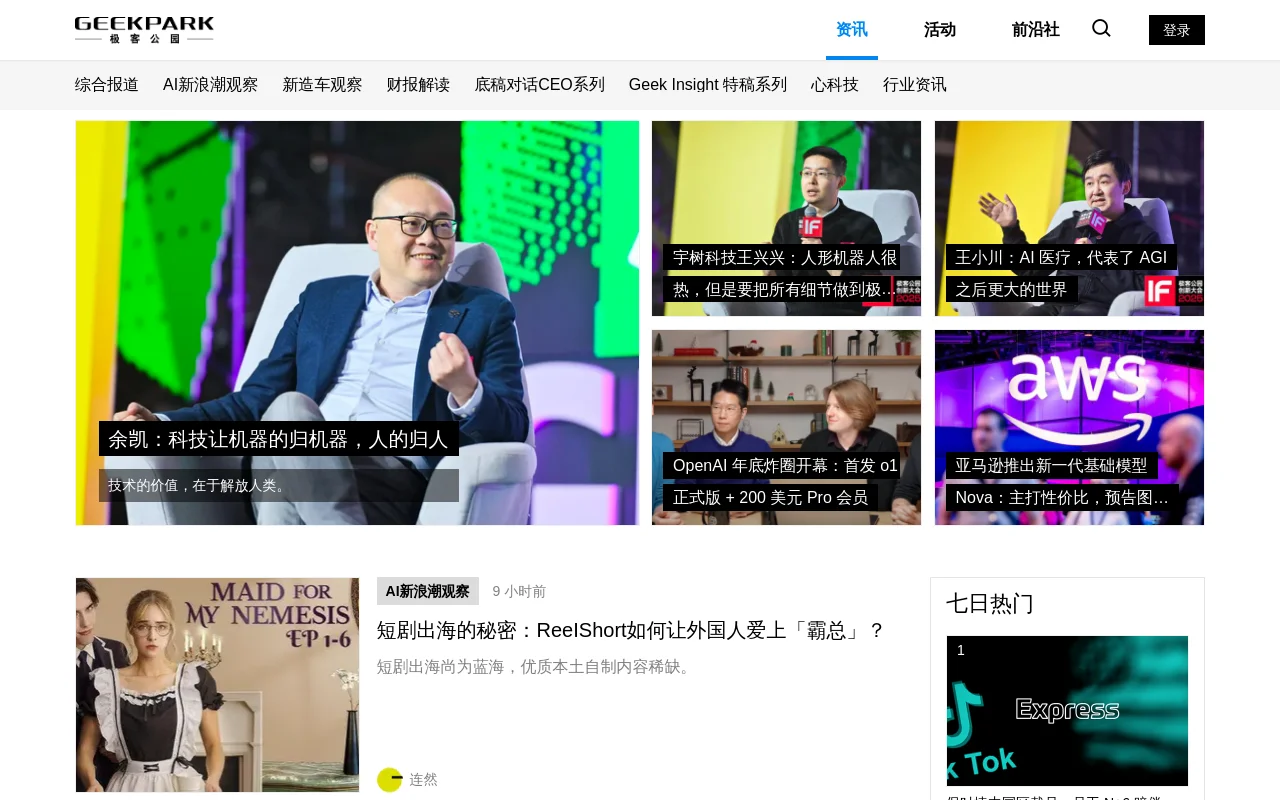Open the ReelShort 短剧出海 article headline
Screen dimensions: 1280x800
point(629,630)
